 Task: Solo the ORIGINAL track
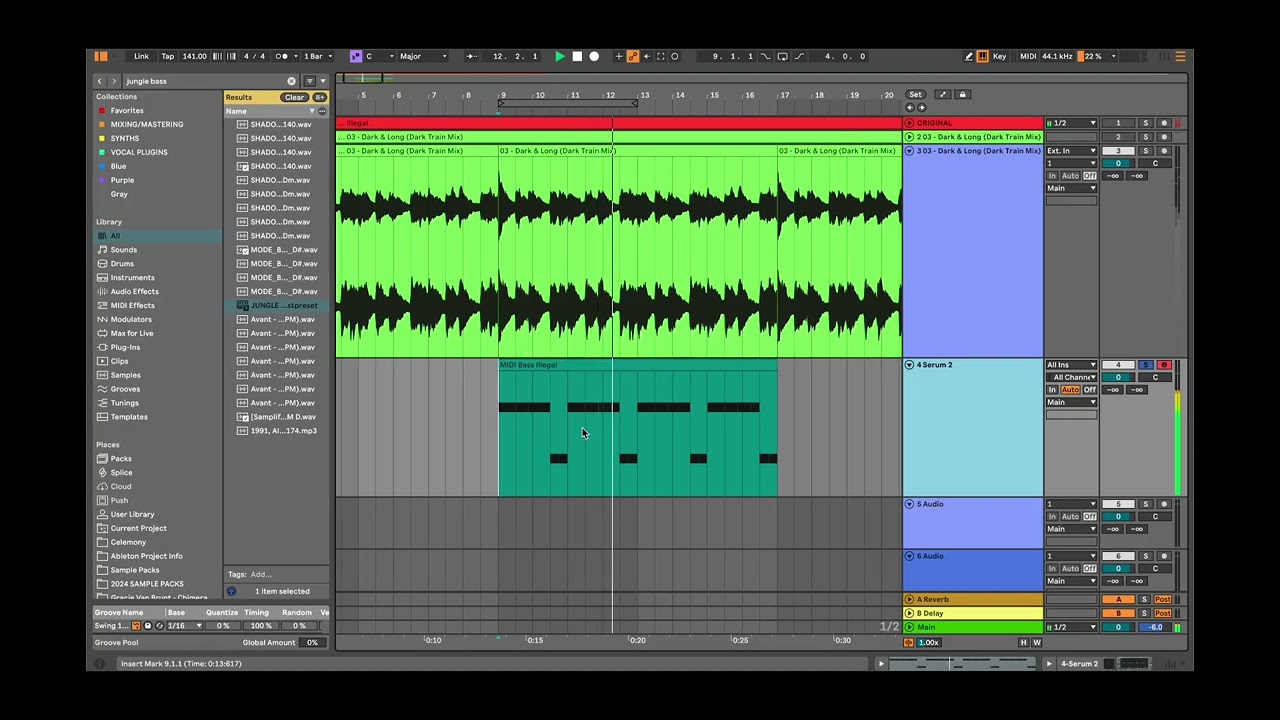pyautogui.click(x=1146, y=123)
